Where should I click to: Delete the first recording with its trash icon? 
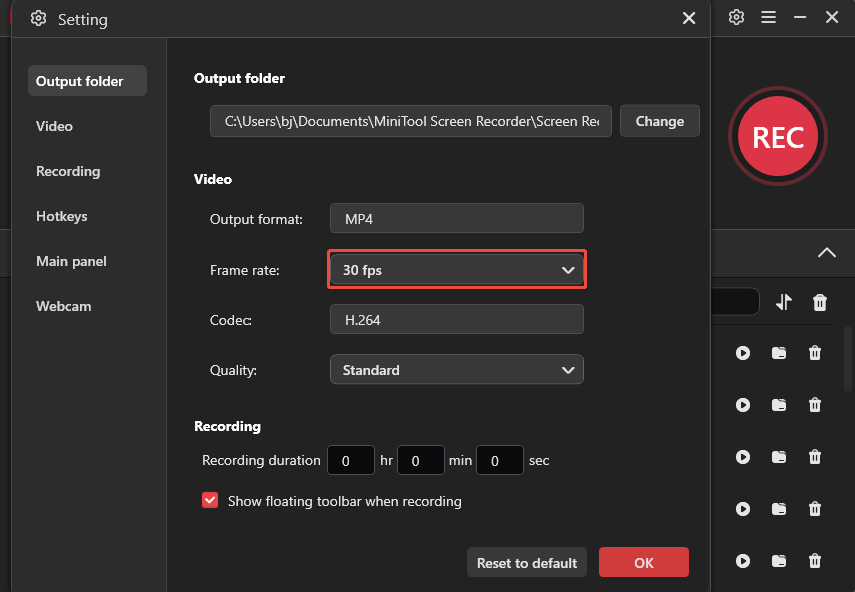tap(815, 353)
